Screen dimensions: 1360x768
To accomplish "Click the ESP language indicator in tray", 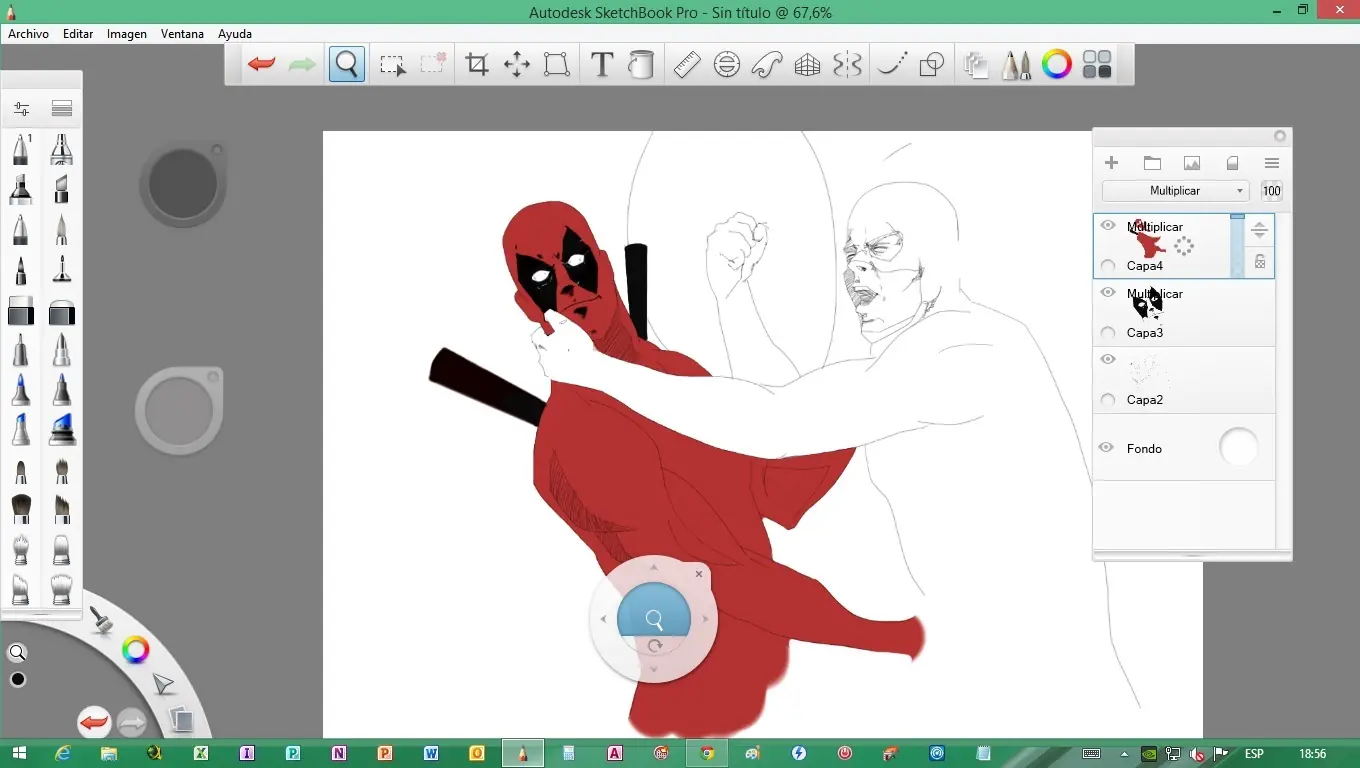I will 1253,754.
